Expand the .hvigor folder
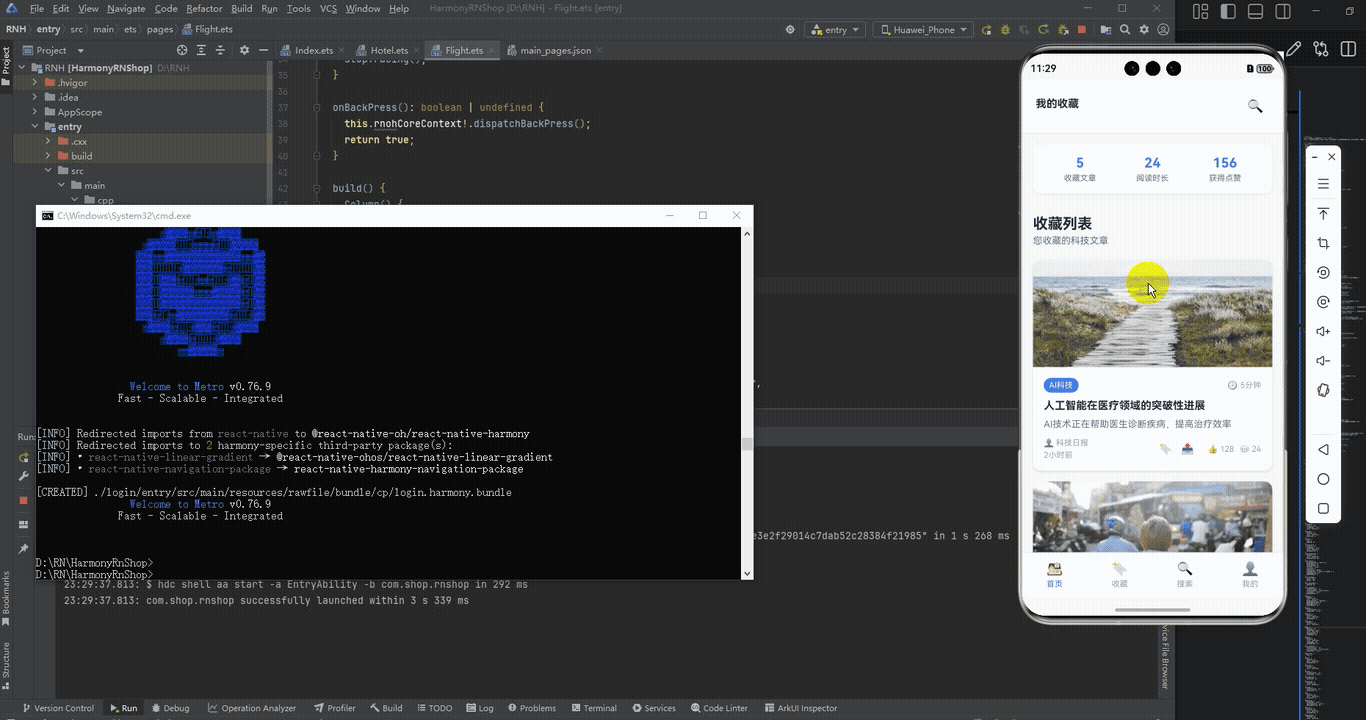Image resolution: width=1366 pixels, height=720 pixels. (35, 83)
